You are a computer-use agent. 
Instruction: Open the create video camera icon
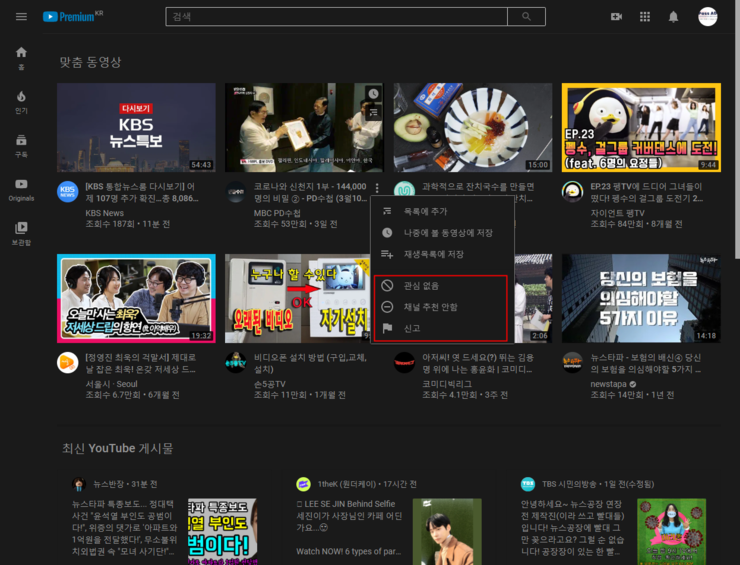coord(616,17)
